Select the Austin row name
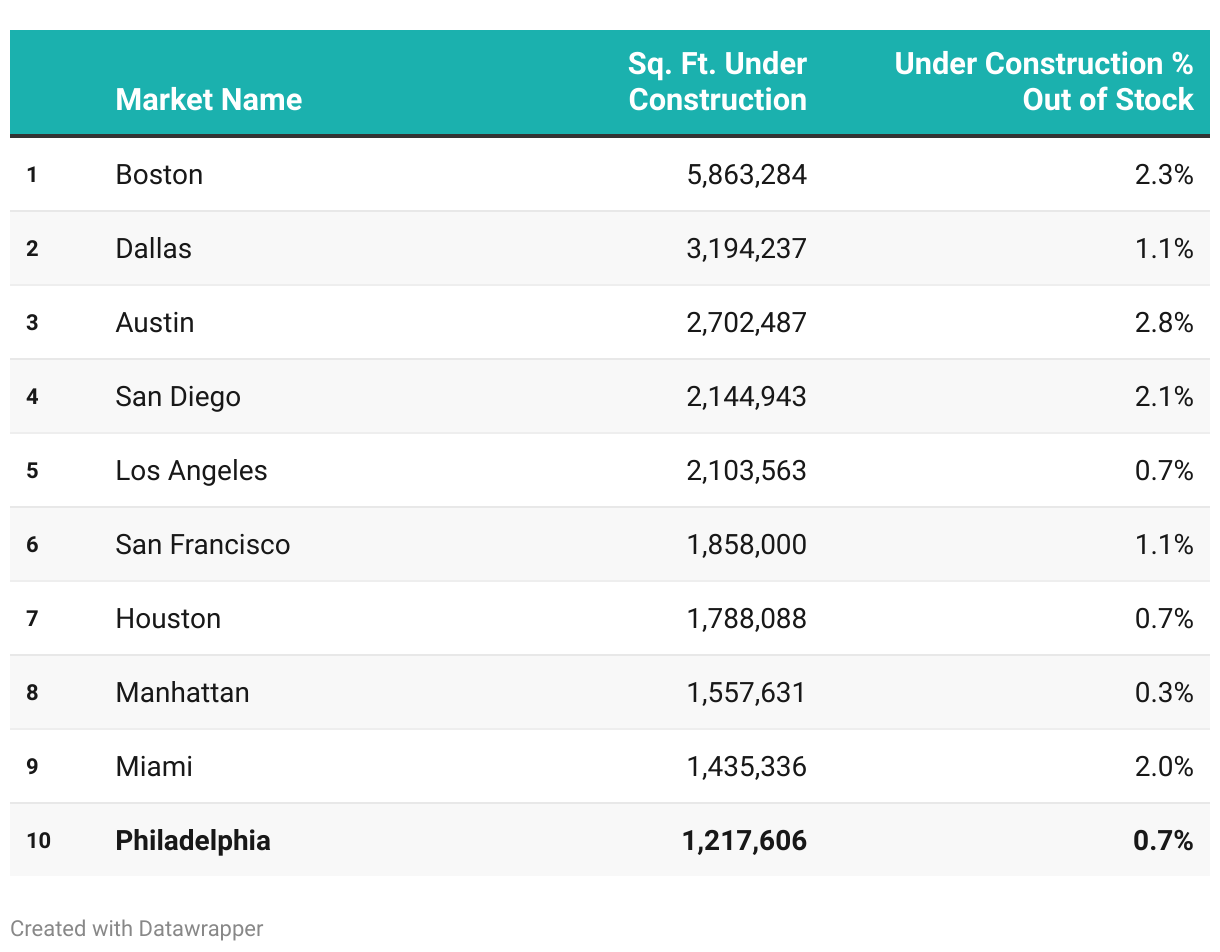1220x952 pixels. tap(155, 323)
